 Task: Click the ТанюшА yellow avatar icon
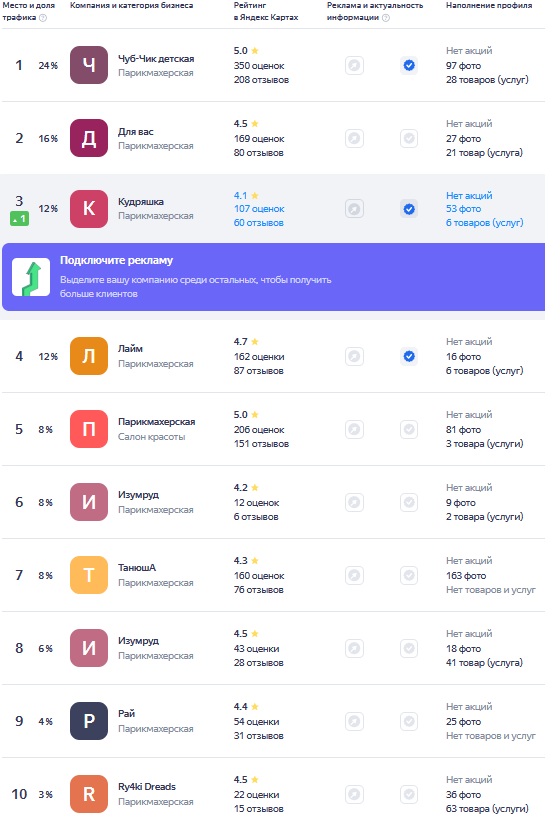click(x=89, y=575)
